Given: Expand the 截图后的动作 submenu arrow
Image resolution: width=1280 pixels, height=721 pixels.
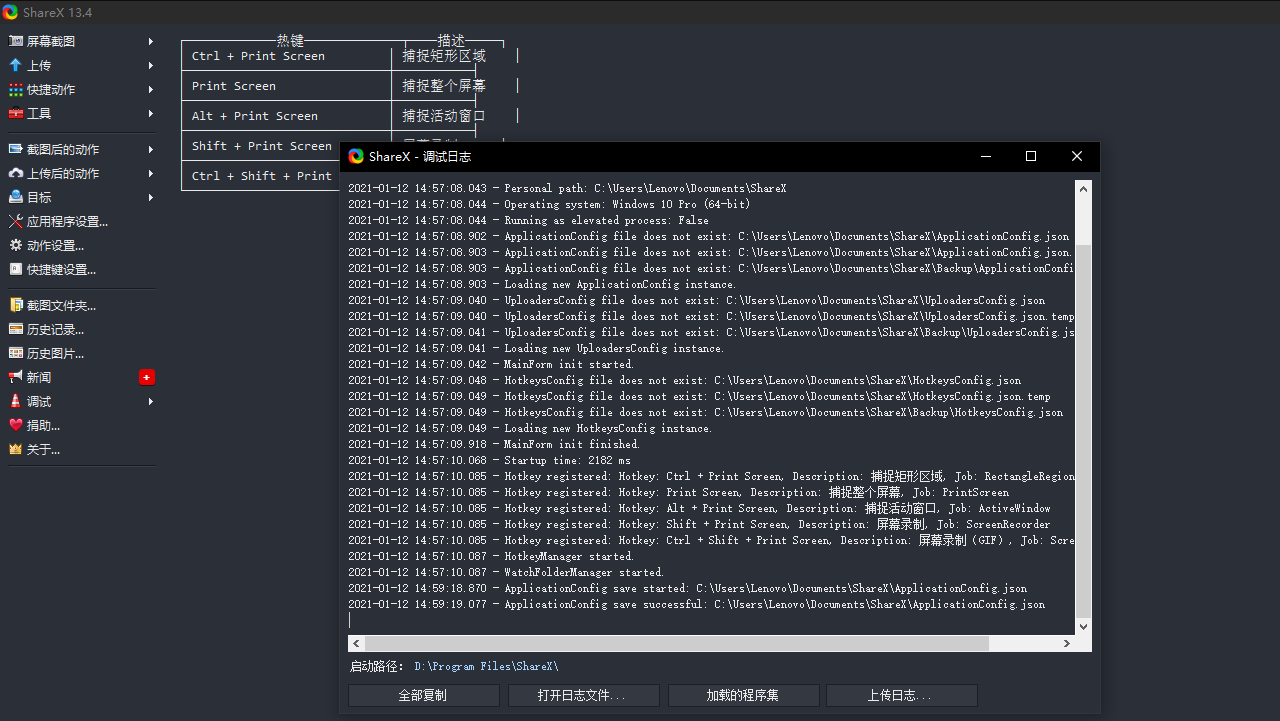Looking at the screenshot, I should pos(150,149).
